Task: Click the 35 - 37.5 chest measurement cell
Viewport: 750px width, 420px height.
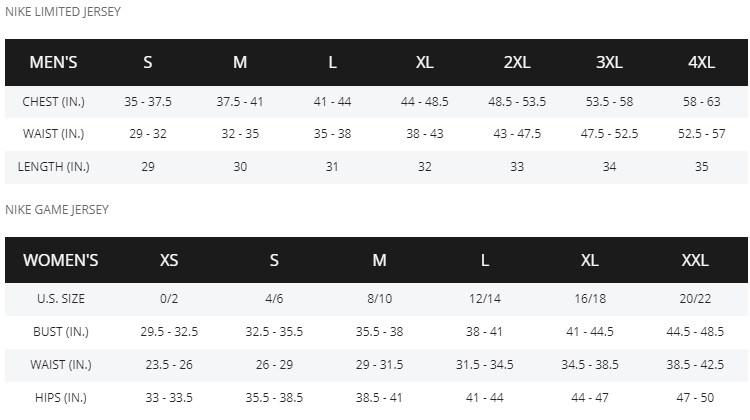Action: 148,101
